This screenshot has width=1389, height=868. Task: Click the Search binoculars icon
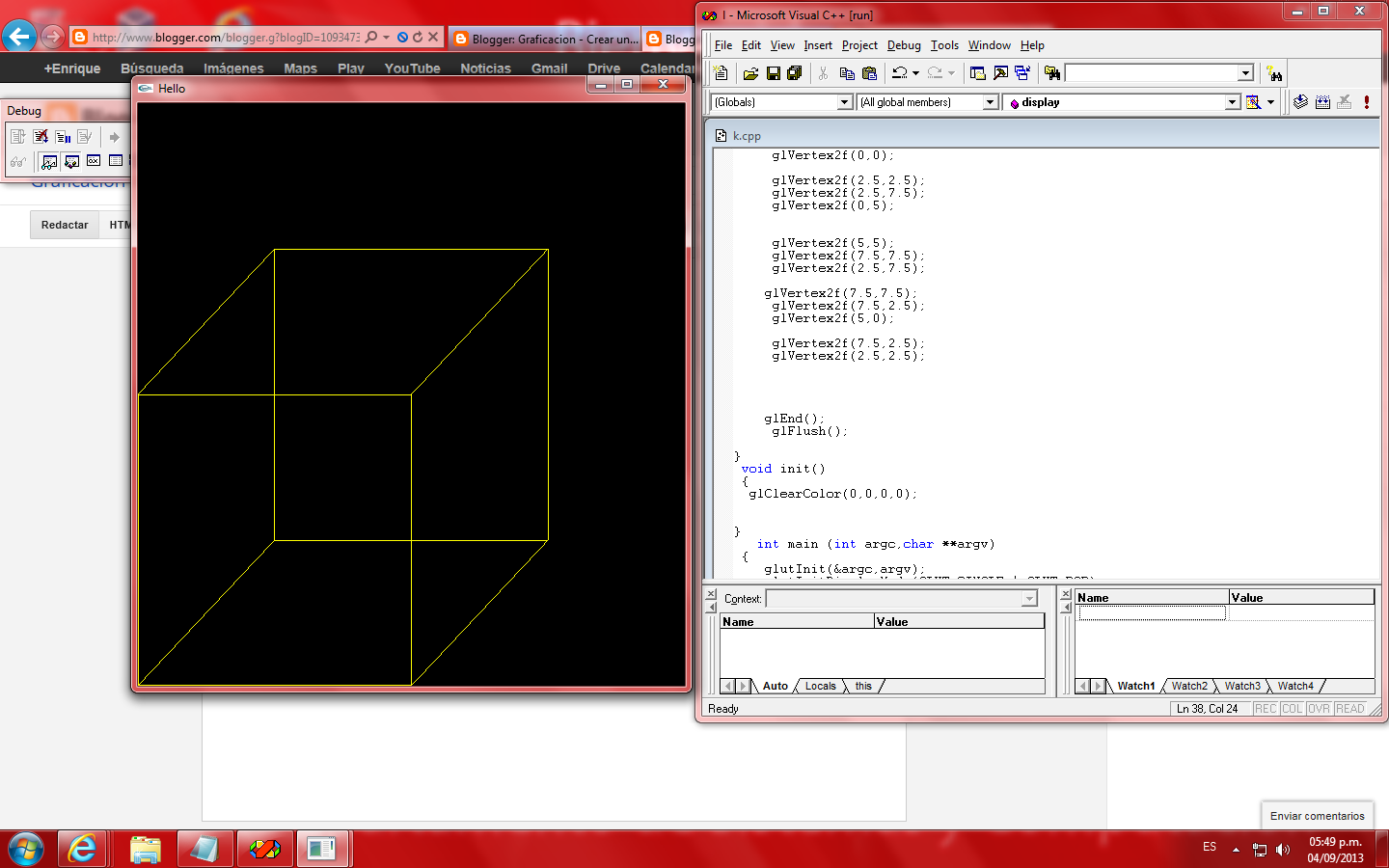tap(1275, 74)
